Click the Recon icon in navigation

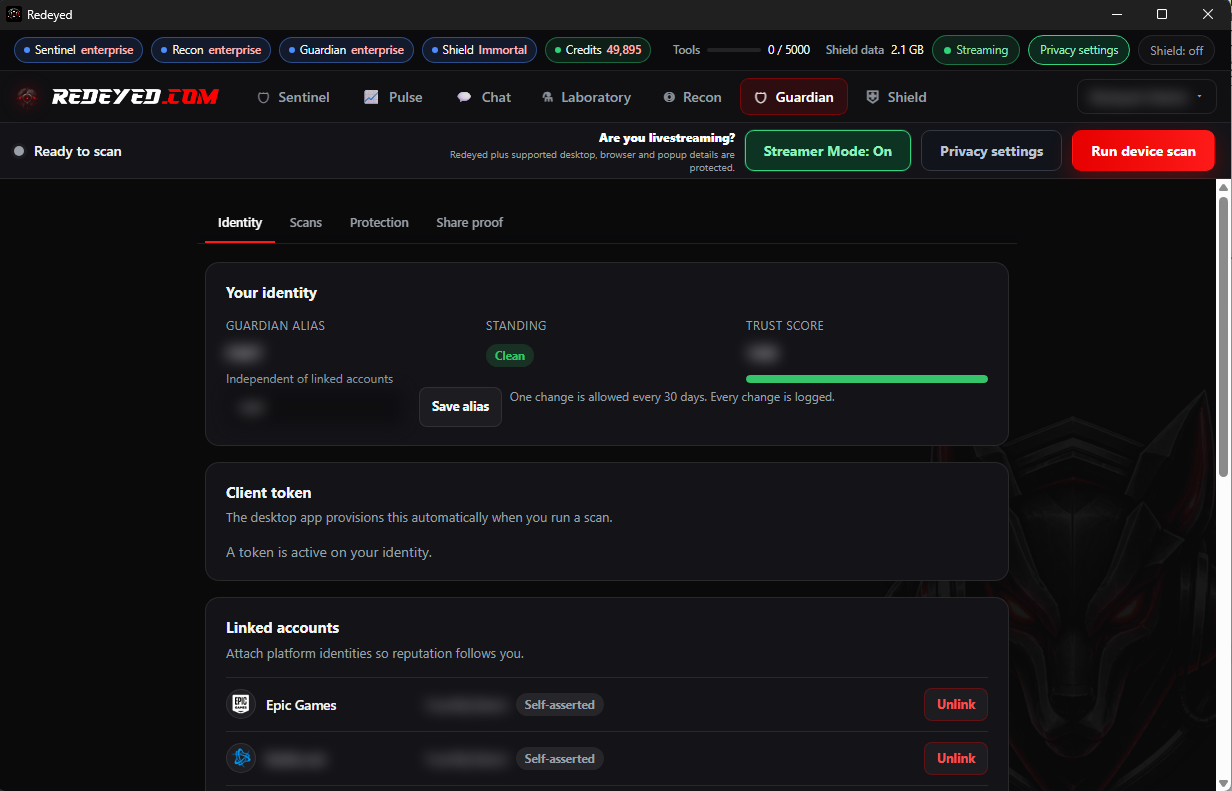click(669, 97)
